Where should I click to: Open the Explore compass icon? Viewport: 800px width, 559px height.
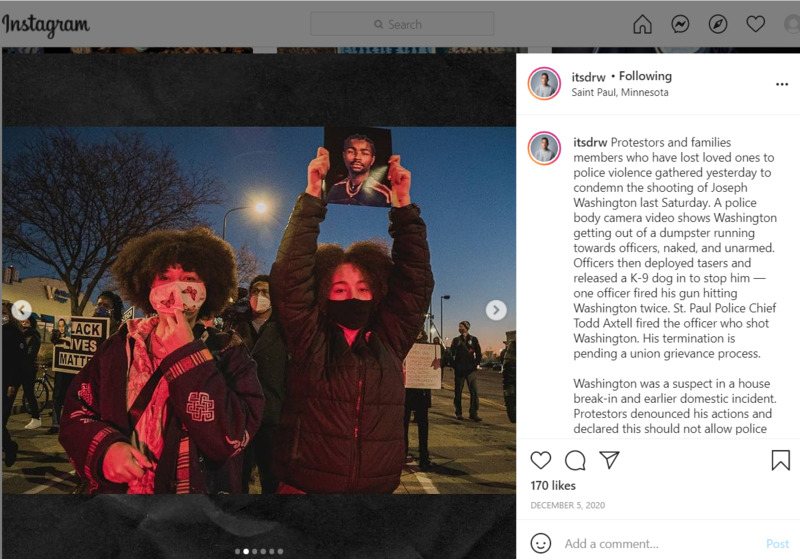[x=718, y=24]
